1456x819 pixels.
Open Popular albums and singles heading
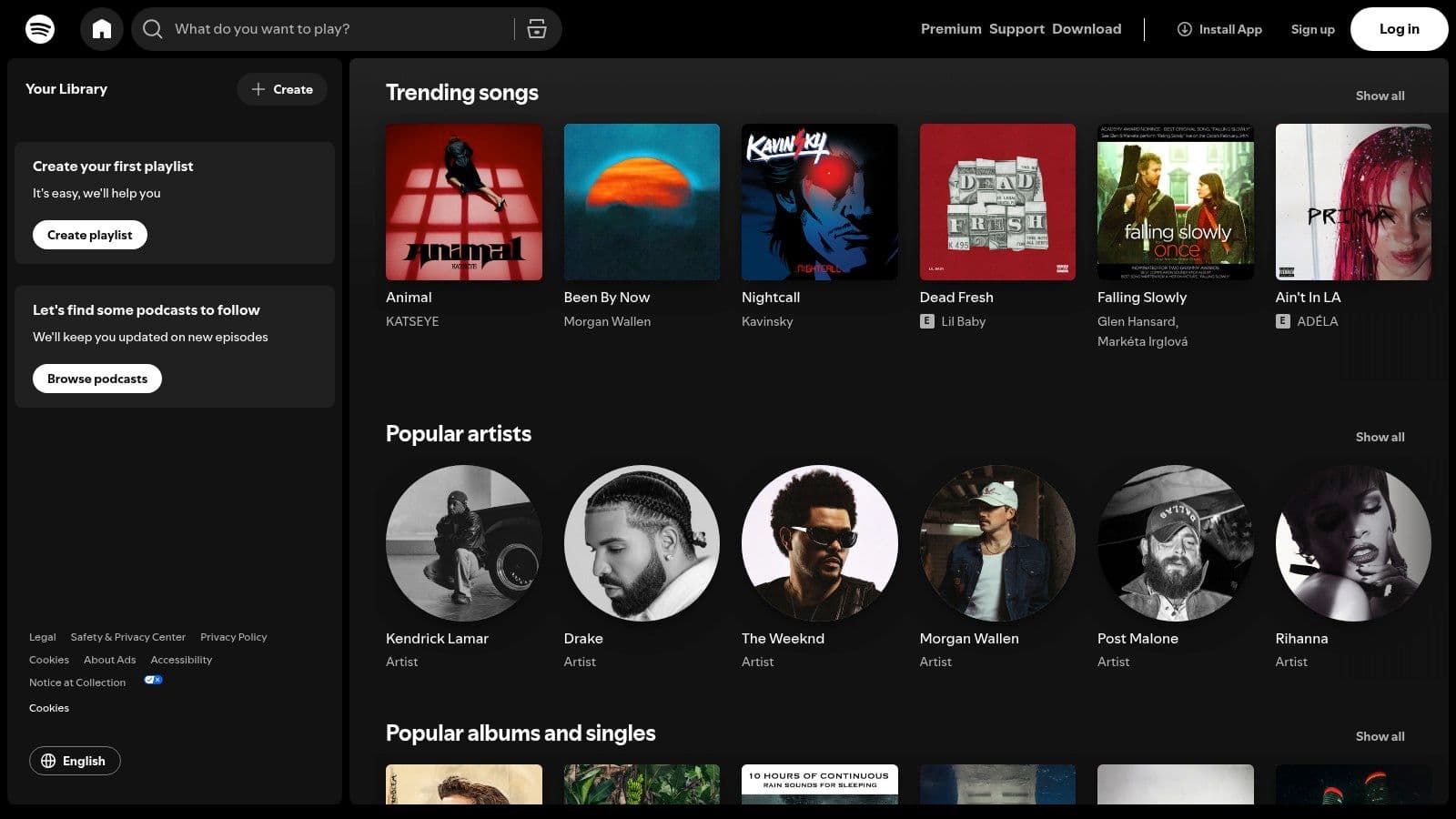[521, 733]
